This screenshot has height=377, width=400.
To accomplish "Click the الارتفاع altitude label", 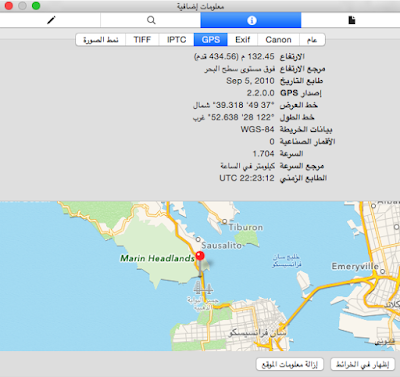I will (x=292, y=57).
